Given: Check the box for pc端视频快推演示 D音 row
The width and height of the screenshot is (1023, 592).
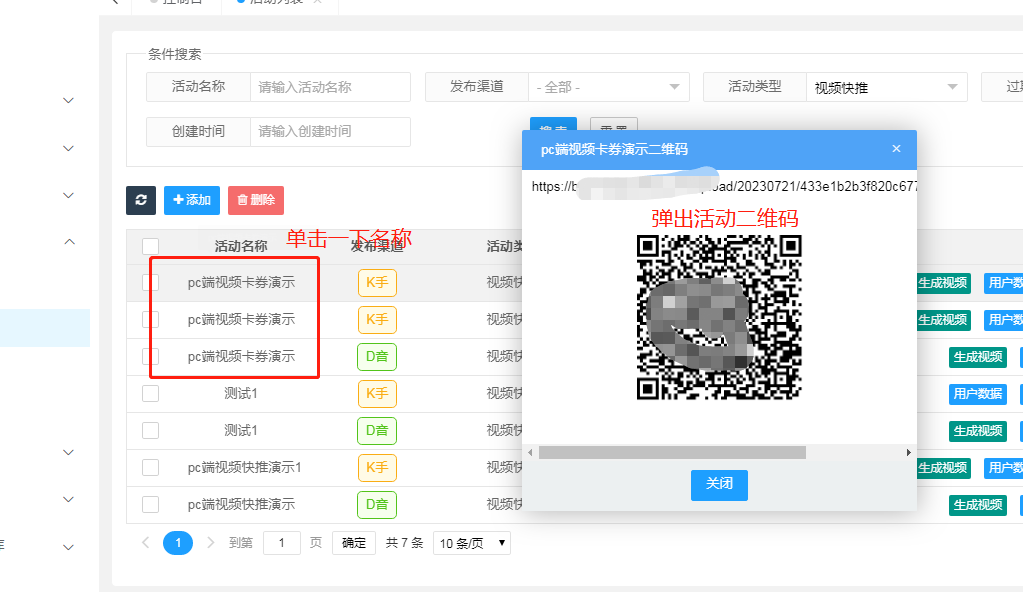Looking at the screenshot, I should 151,505.
